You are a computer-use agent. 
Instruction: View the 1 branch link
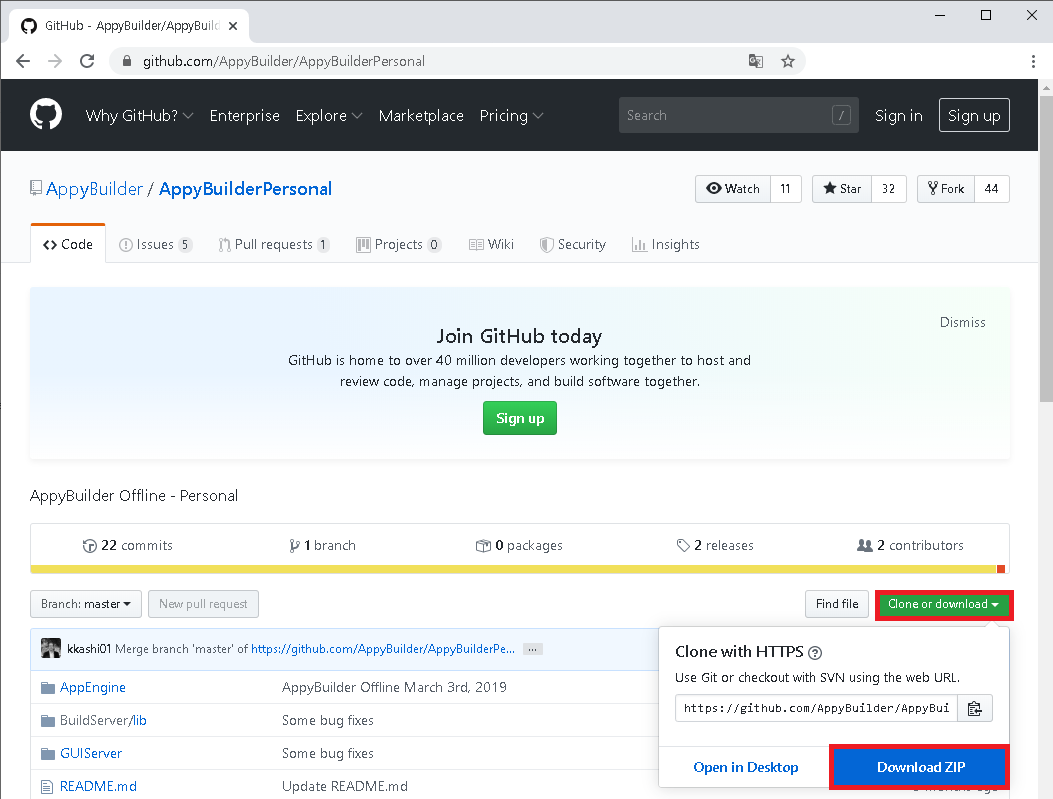pyautogui.click(x=322, y=545)
